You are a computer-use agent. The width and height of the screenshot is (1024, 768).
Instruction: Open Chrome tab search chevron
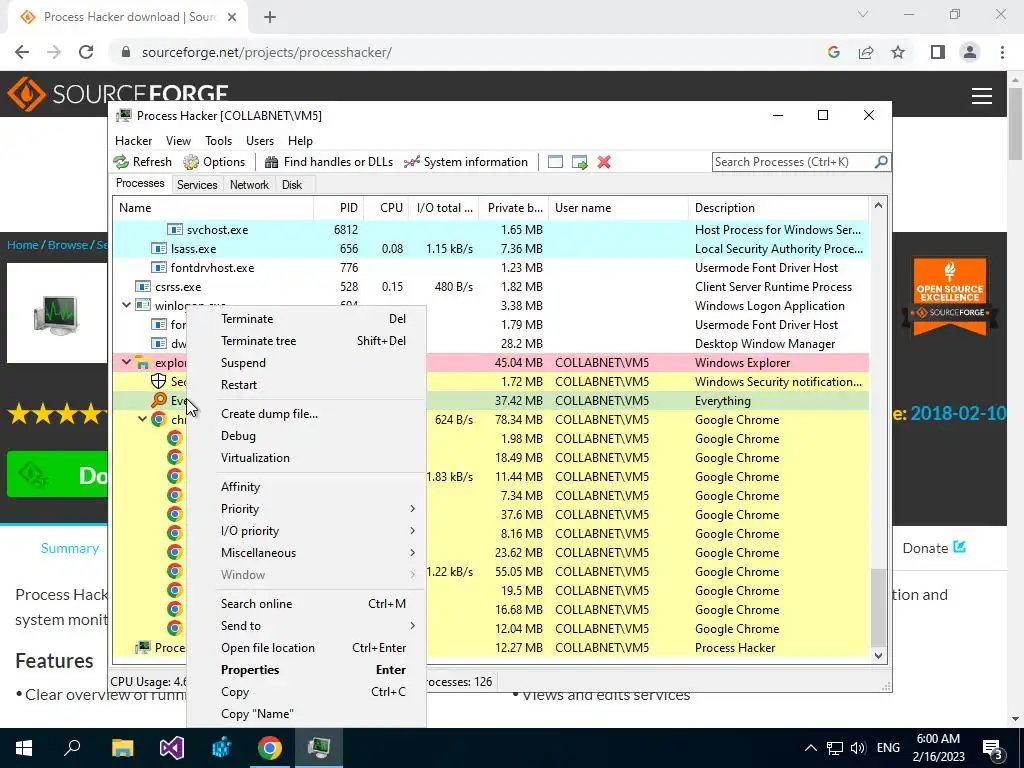[863, 14]
